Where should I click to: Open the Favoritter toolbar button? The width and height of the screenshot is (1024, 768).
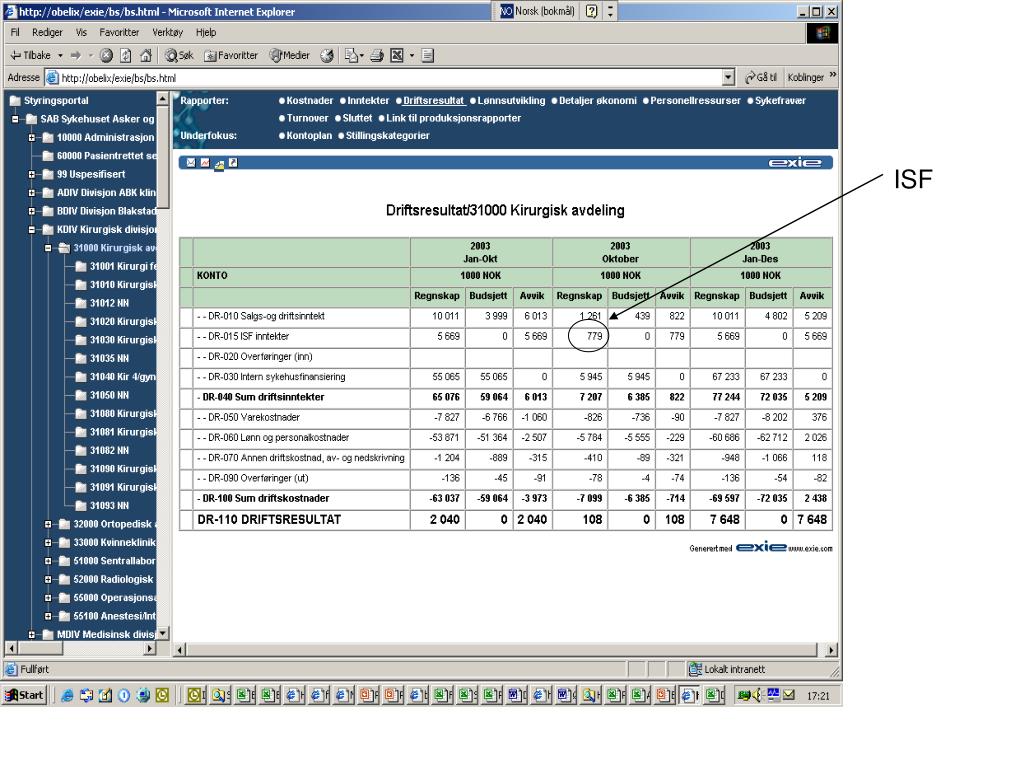pyautogui.click(x=231, y=56)
